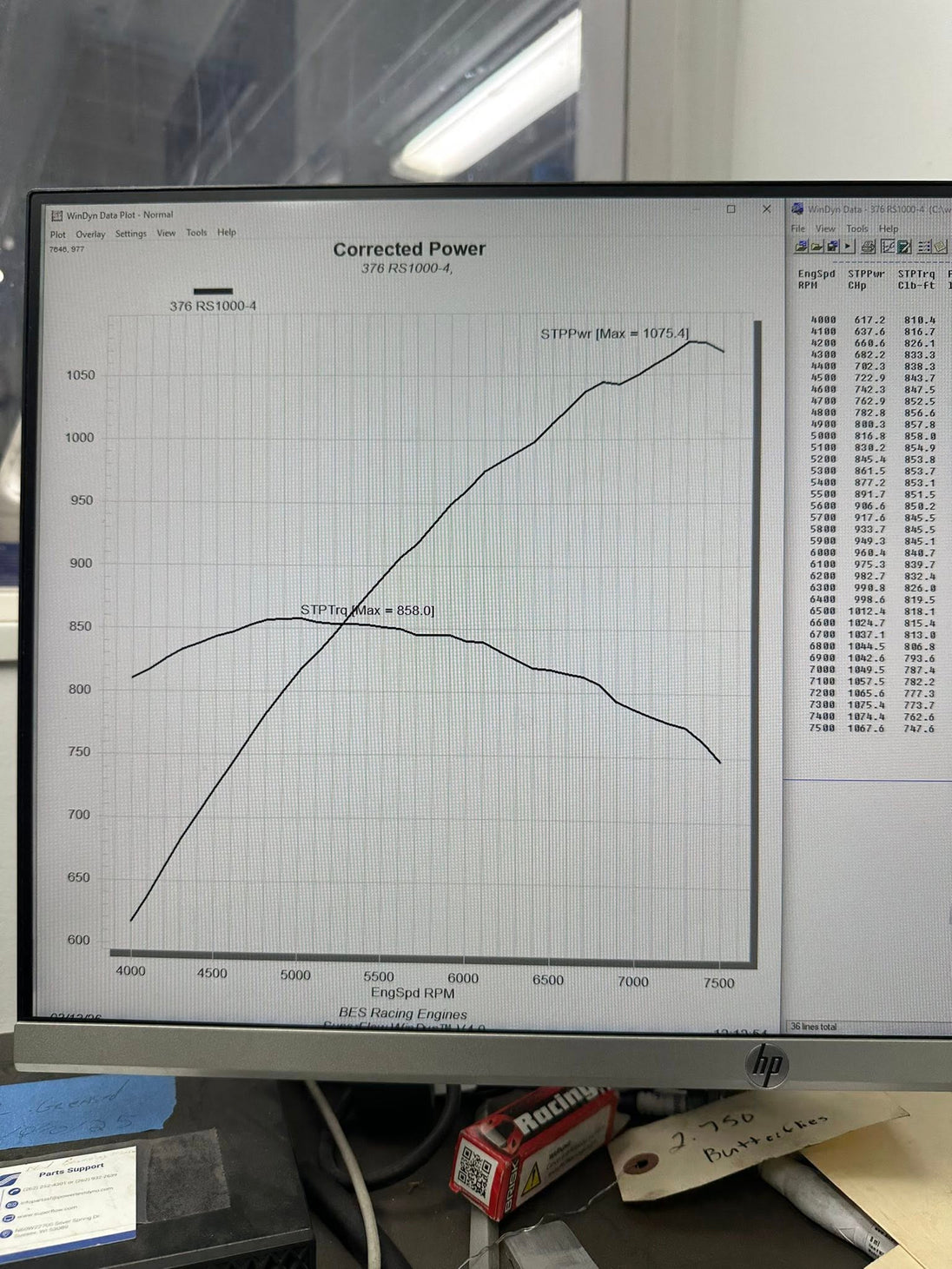
Task: Click the save disk icon in Data toolbar
Action: coord(832,247)
